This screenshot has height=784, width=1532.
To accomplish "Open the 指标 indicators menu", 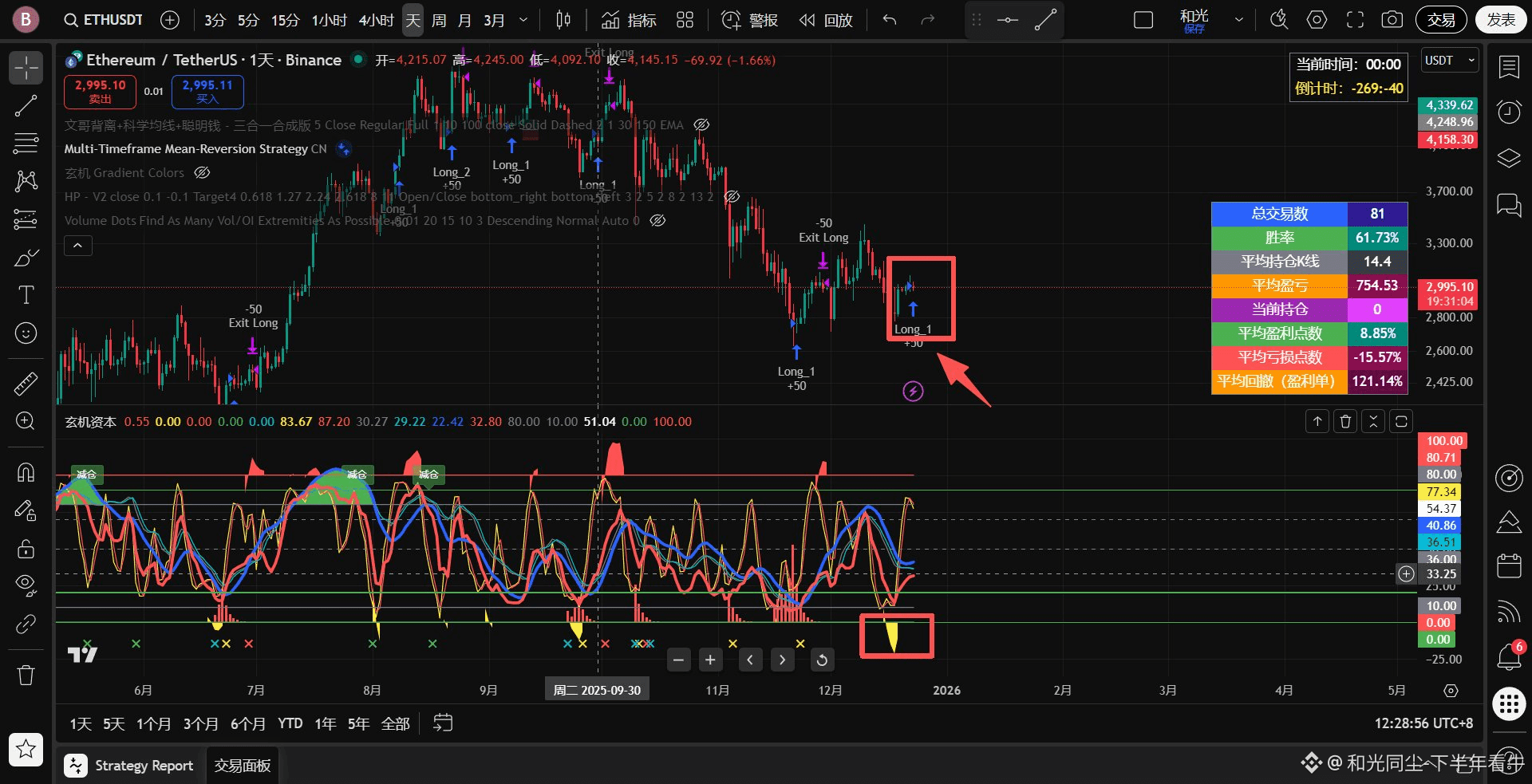I will [629, 20].
